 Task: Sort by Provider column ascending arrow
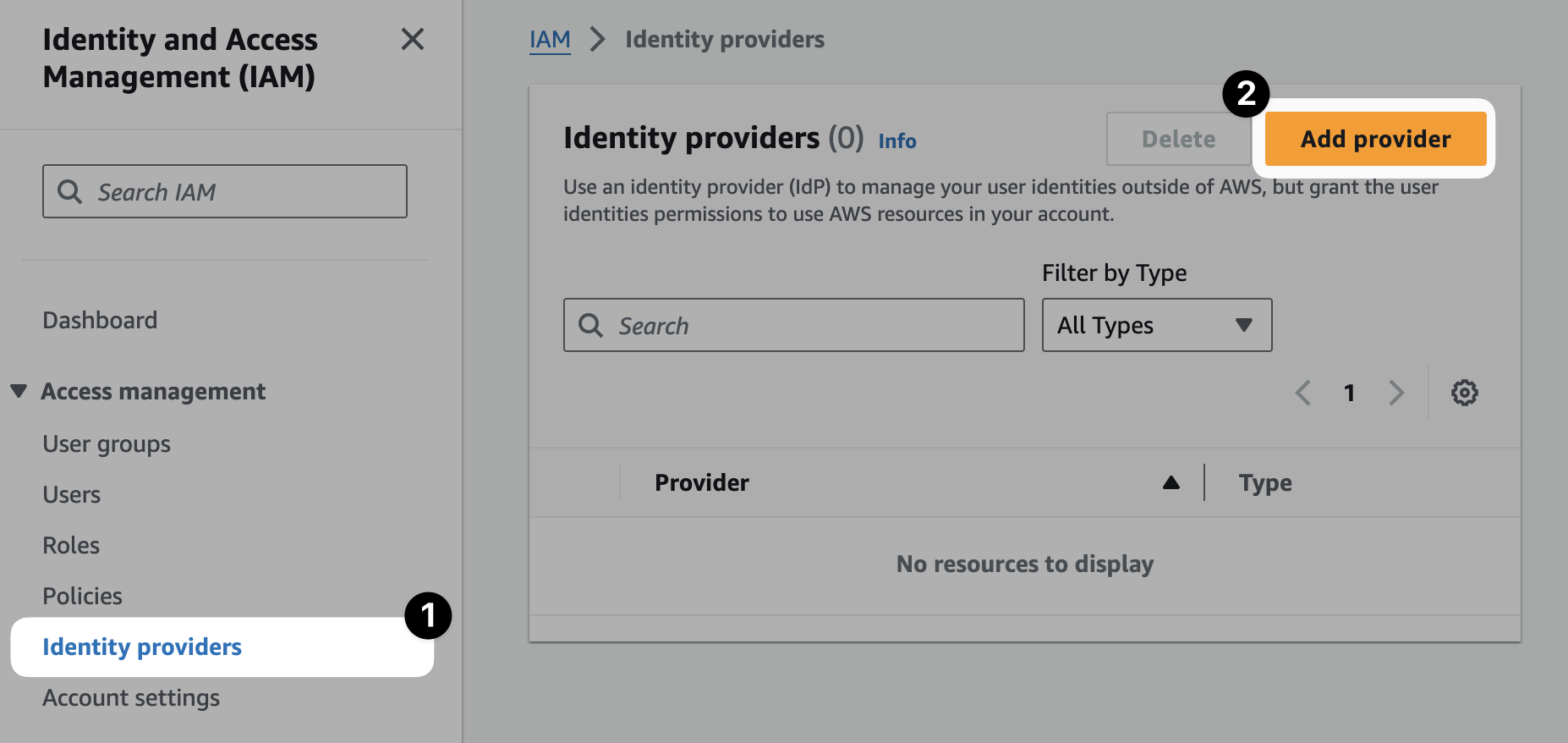pos(1171,482)
